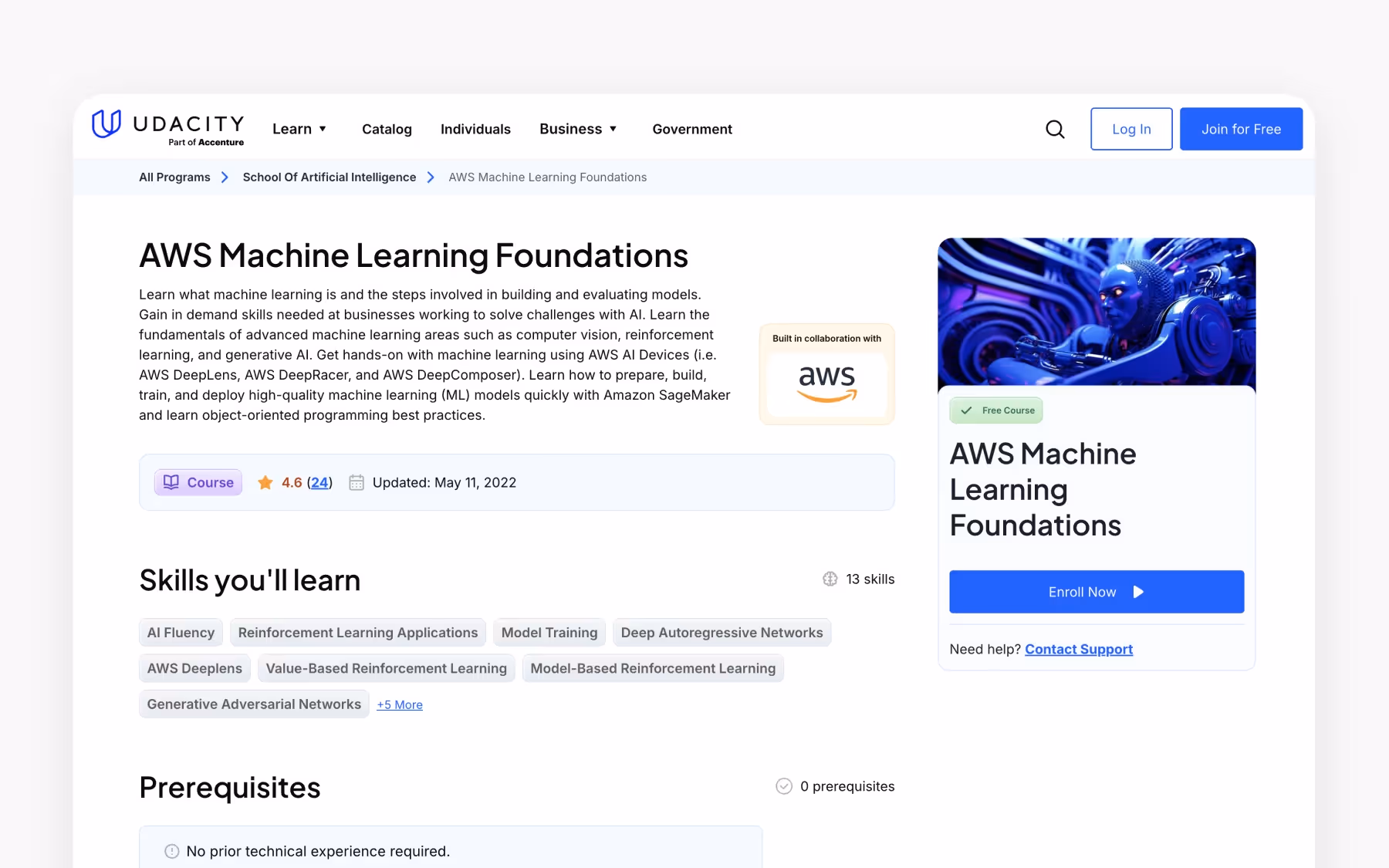Open the search magnifier icon

[1055, 129]
